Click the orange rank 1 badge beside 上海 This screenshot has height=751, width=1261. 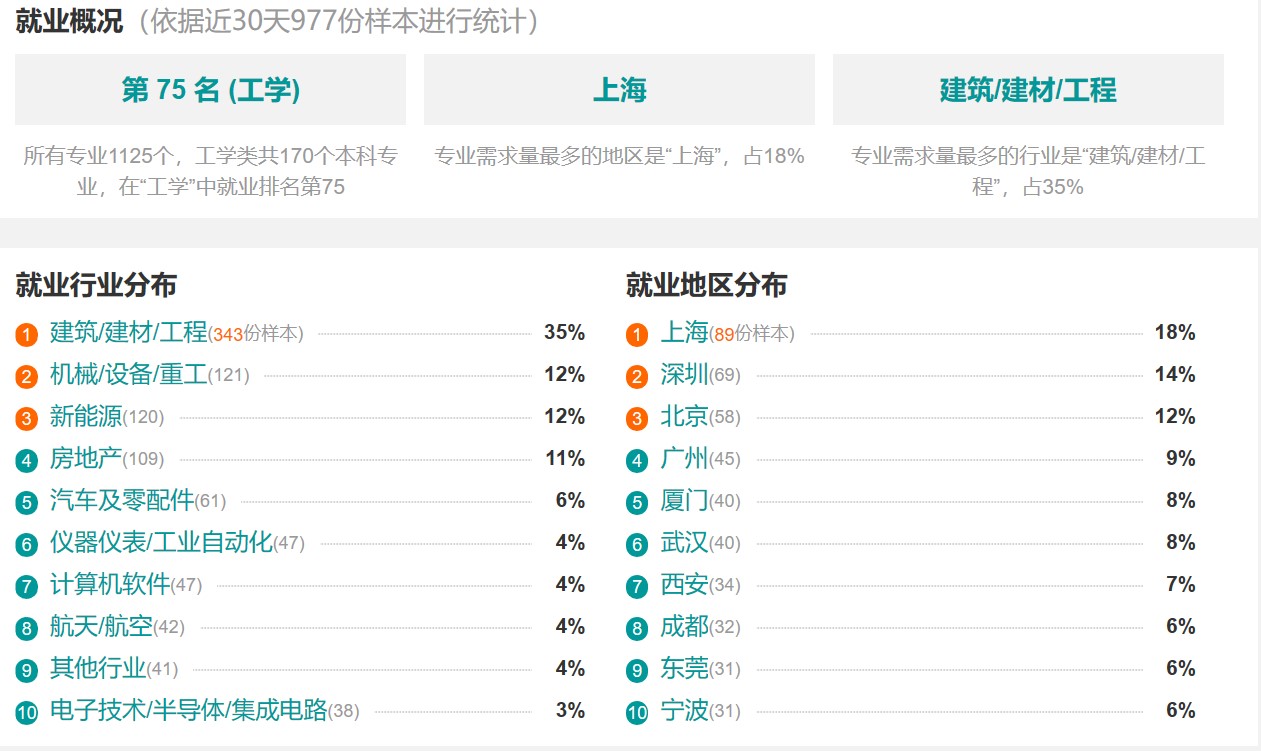637,335
